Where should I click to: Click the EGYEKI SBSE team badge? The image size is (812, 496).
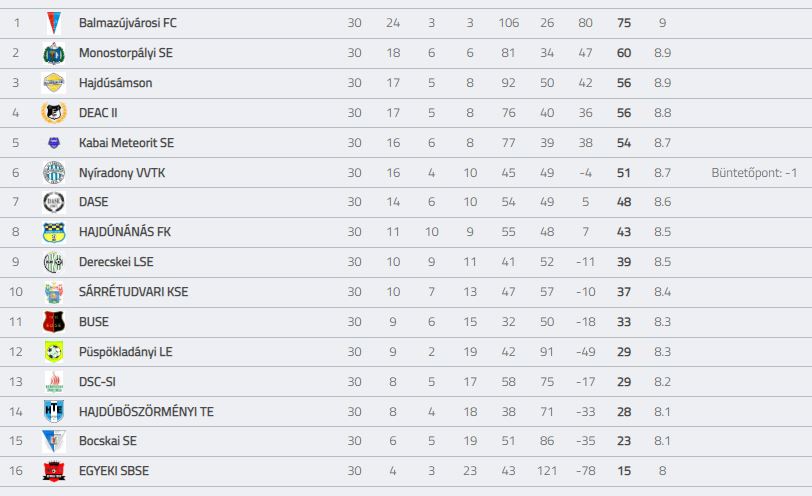click(x=54, y=471)
